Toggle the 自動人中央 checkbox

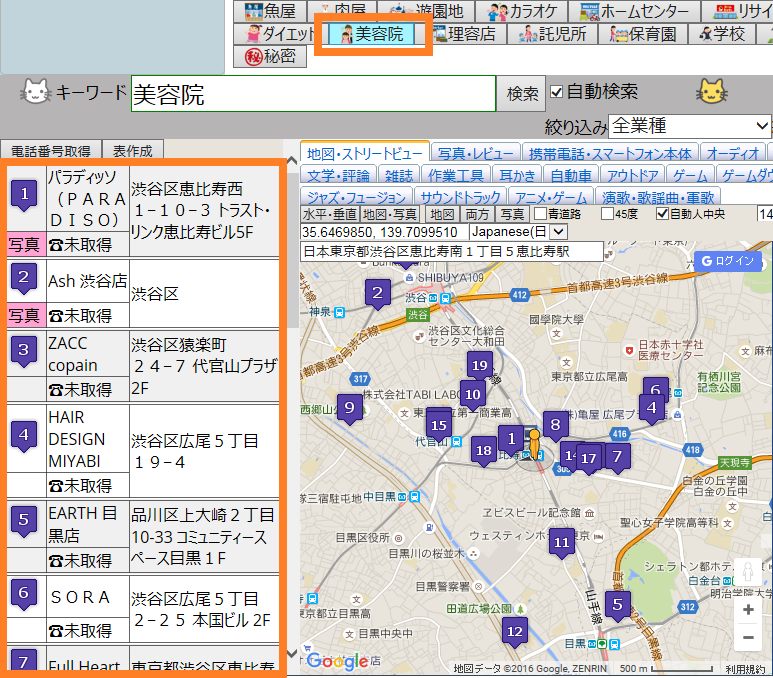pyautogui.click(x=663, y=214)
